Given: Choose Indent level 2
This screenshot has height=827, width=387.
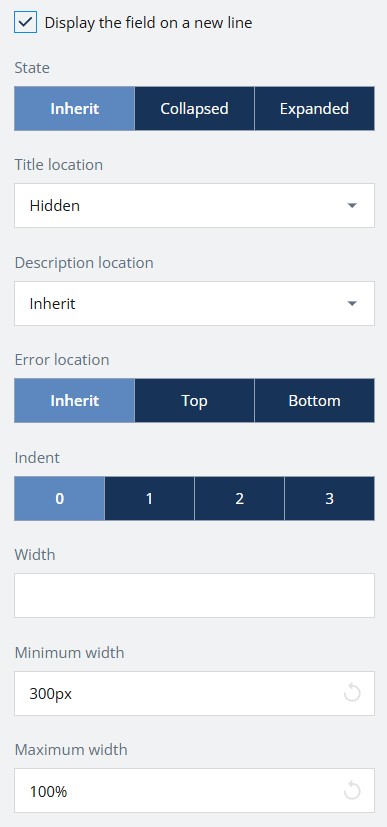Looking at the screenshot, I should pos(239,498).
